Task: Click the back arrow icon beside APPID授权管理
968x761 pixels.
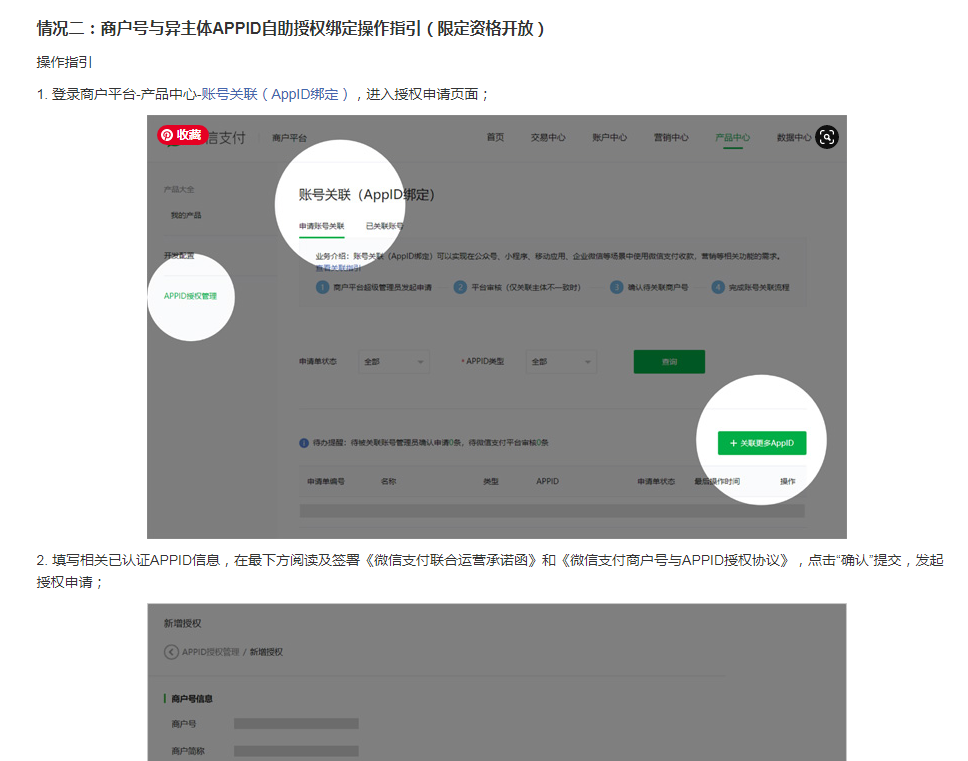Action: point(171,652)
